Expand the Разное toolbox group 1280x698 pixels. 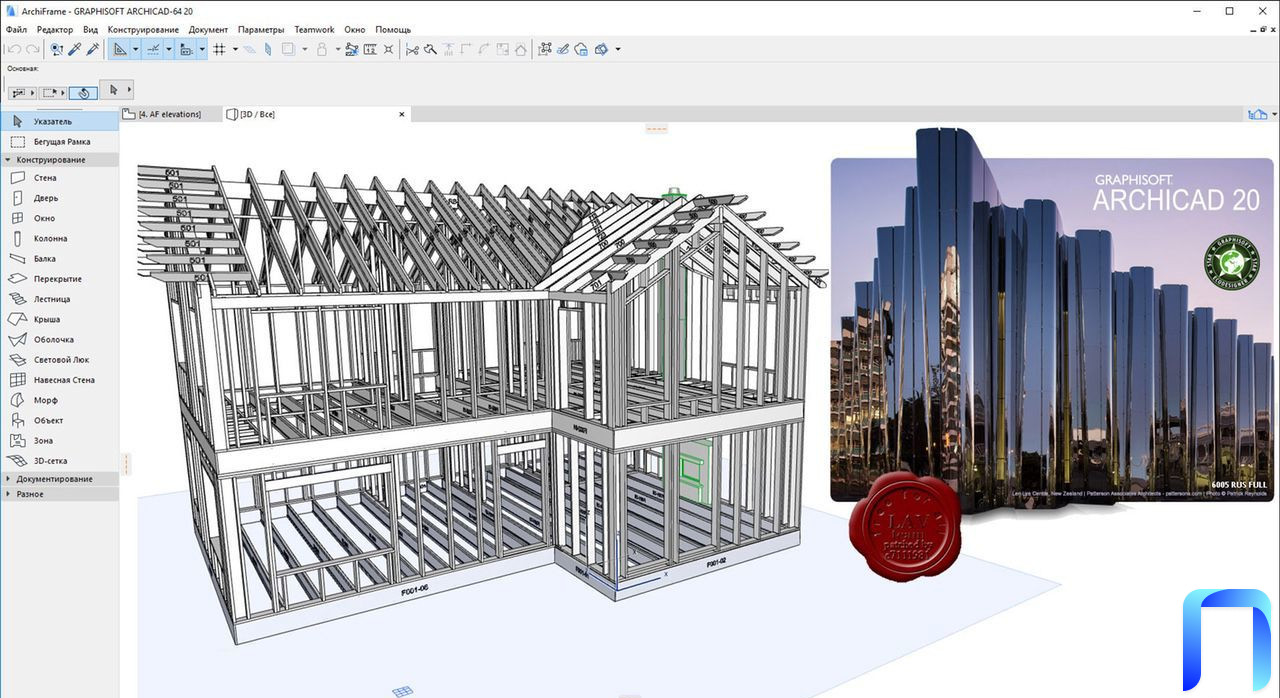[x=59, y=494]
